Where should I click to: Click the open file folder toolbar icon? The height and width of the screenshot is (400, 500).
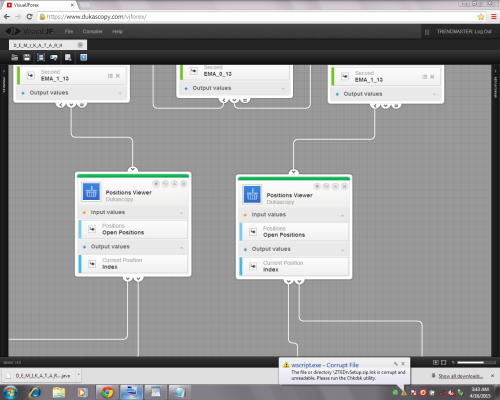(x=15, y=57)
